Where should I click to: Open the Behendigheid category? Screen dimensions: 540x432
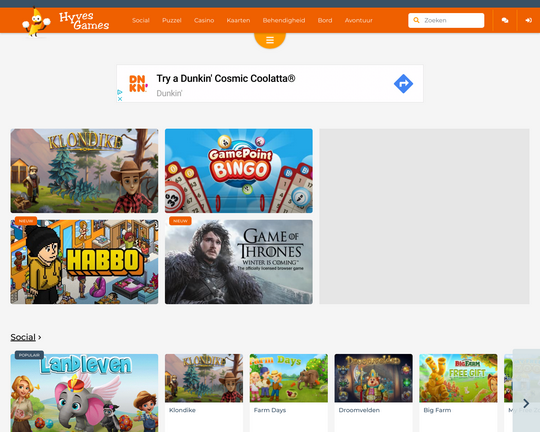pyautogui.click(x=284, y=20)
